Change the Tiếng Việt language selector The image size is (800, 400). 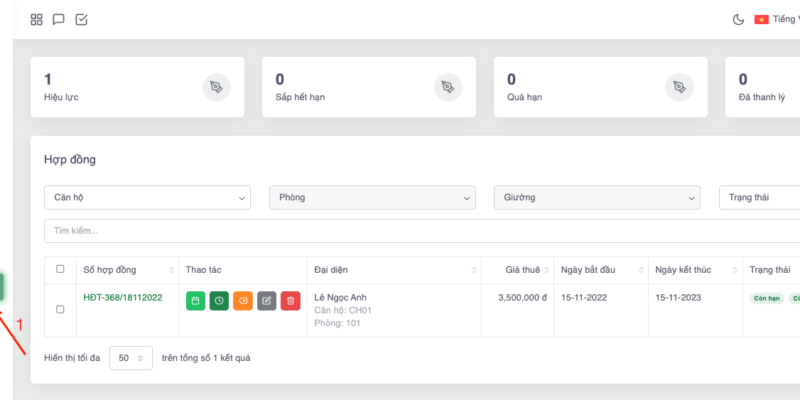[778, 19]
